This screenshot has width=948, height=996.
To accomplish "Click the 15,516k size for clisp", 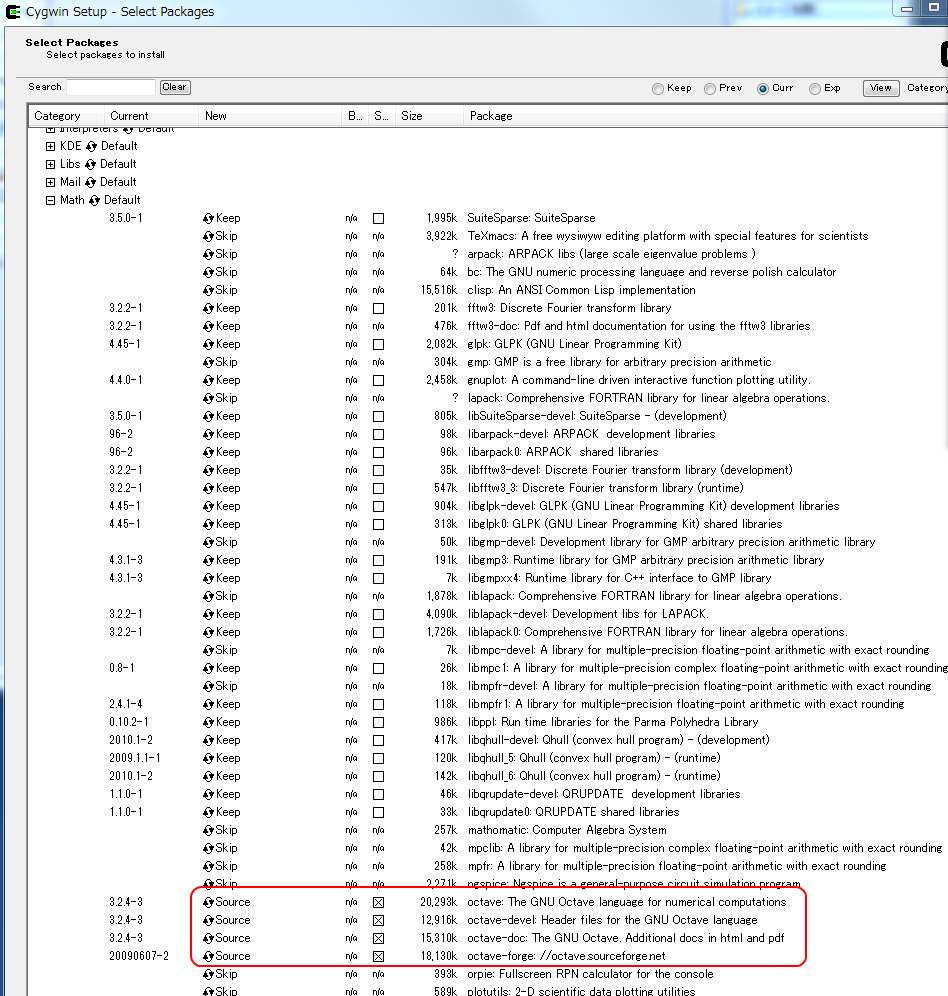I will point(438,290).
